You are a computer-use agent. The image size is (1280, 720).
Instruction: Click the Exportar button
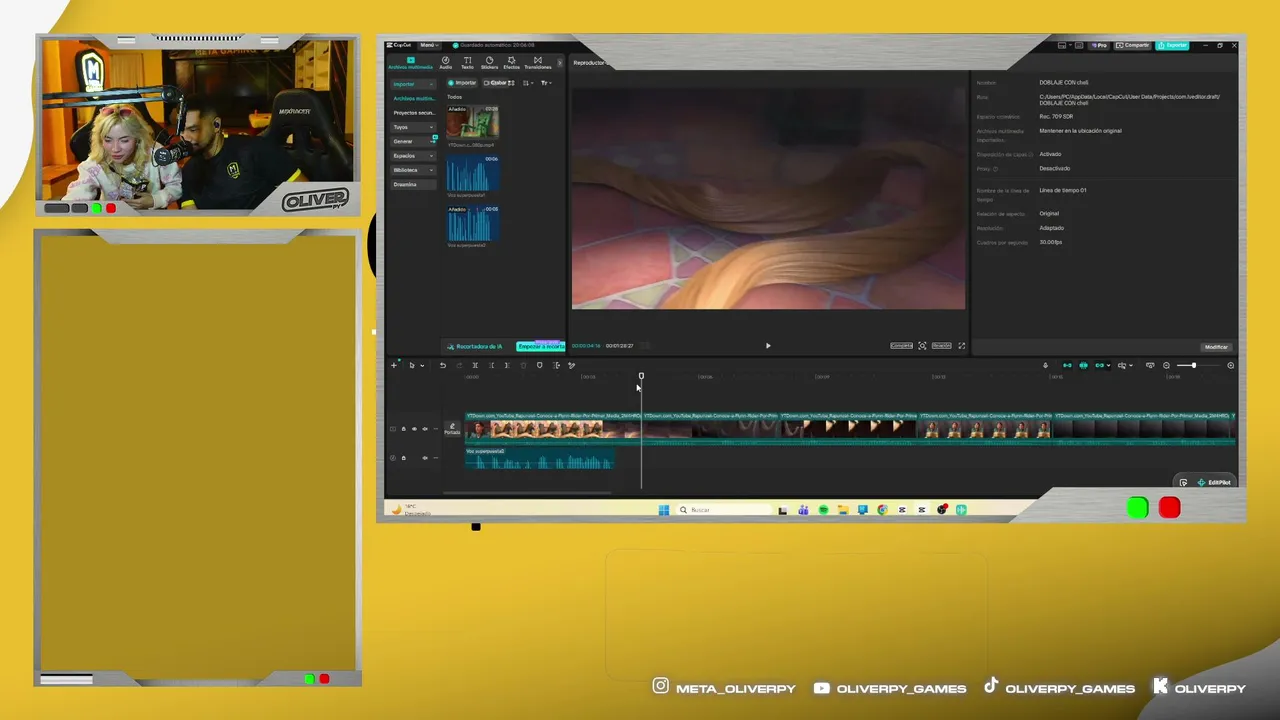click(1173, 45)
